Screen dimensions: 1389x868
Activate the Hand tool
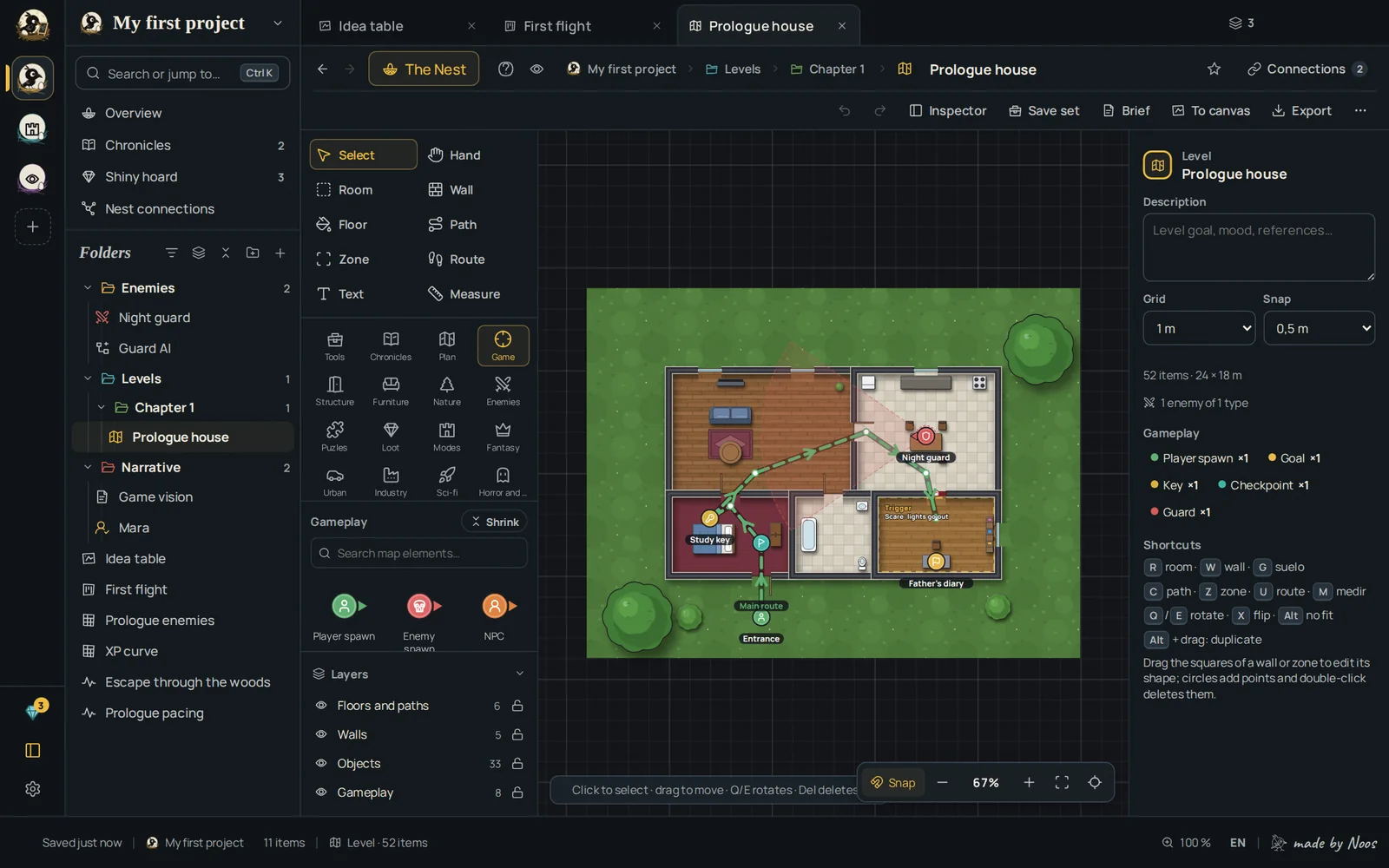pos(474,155)
